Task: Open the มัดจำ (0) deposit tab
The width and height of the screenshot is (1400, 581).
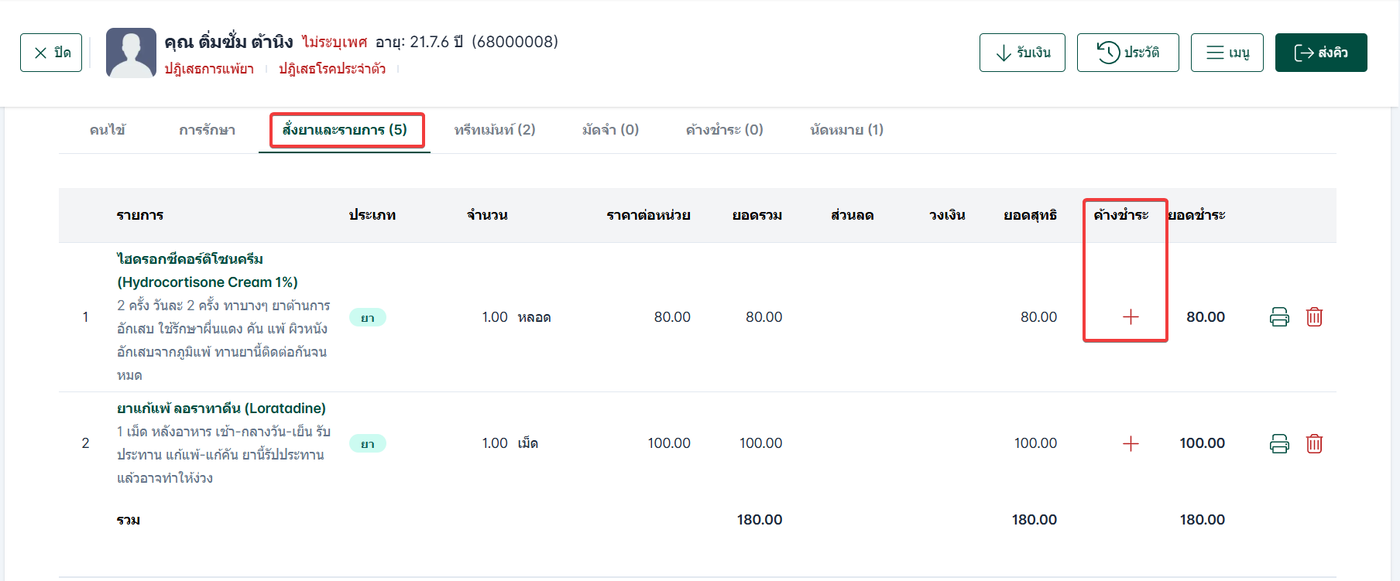Action: 610,130
